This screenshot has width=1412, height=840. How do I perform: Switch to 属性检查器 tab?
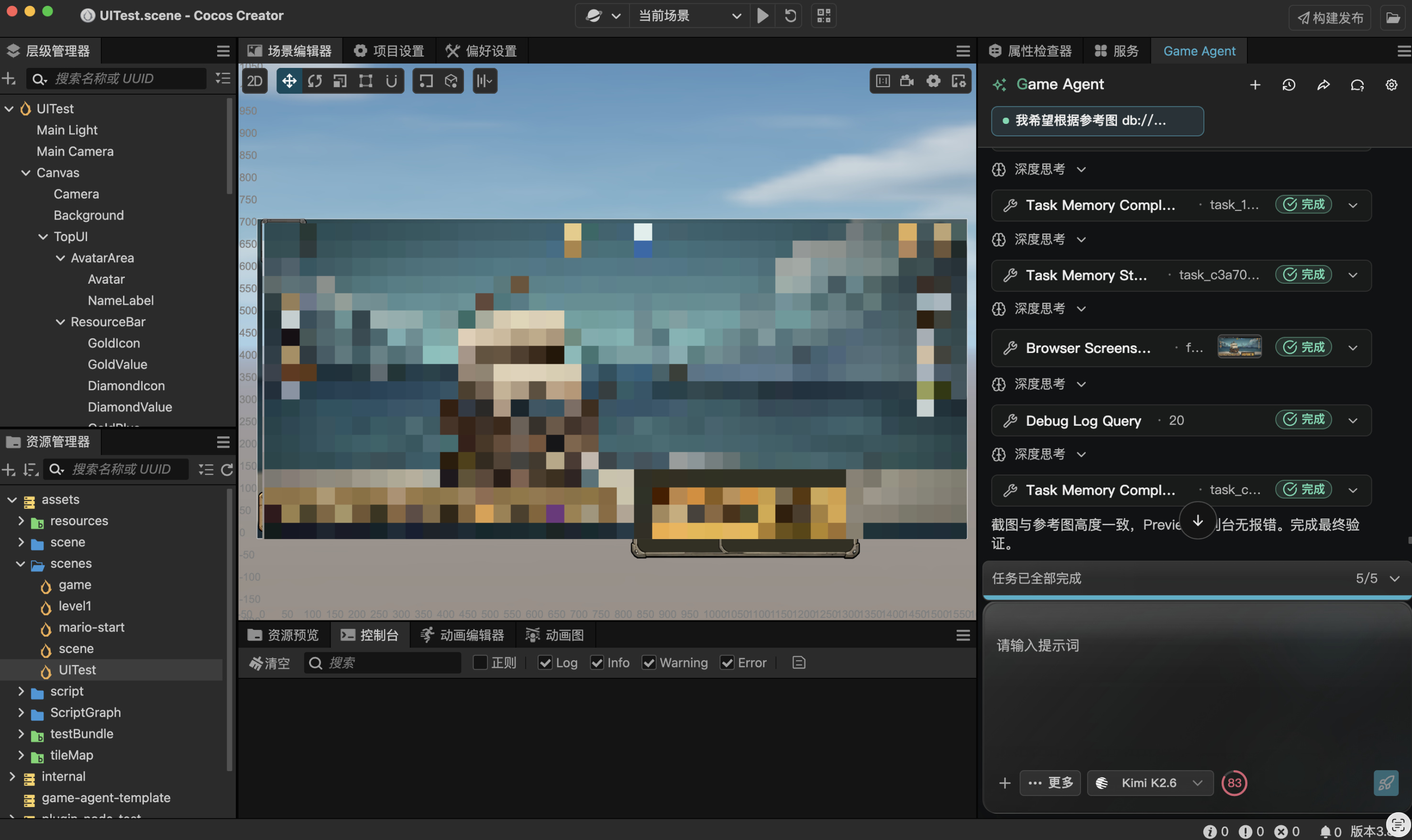tap(1031, 51)
